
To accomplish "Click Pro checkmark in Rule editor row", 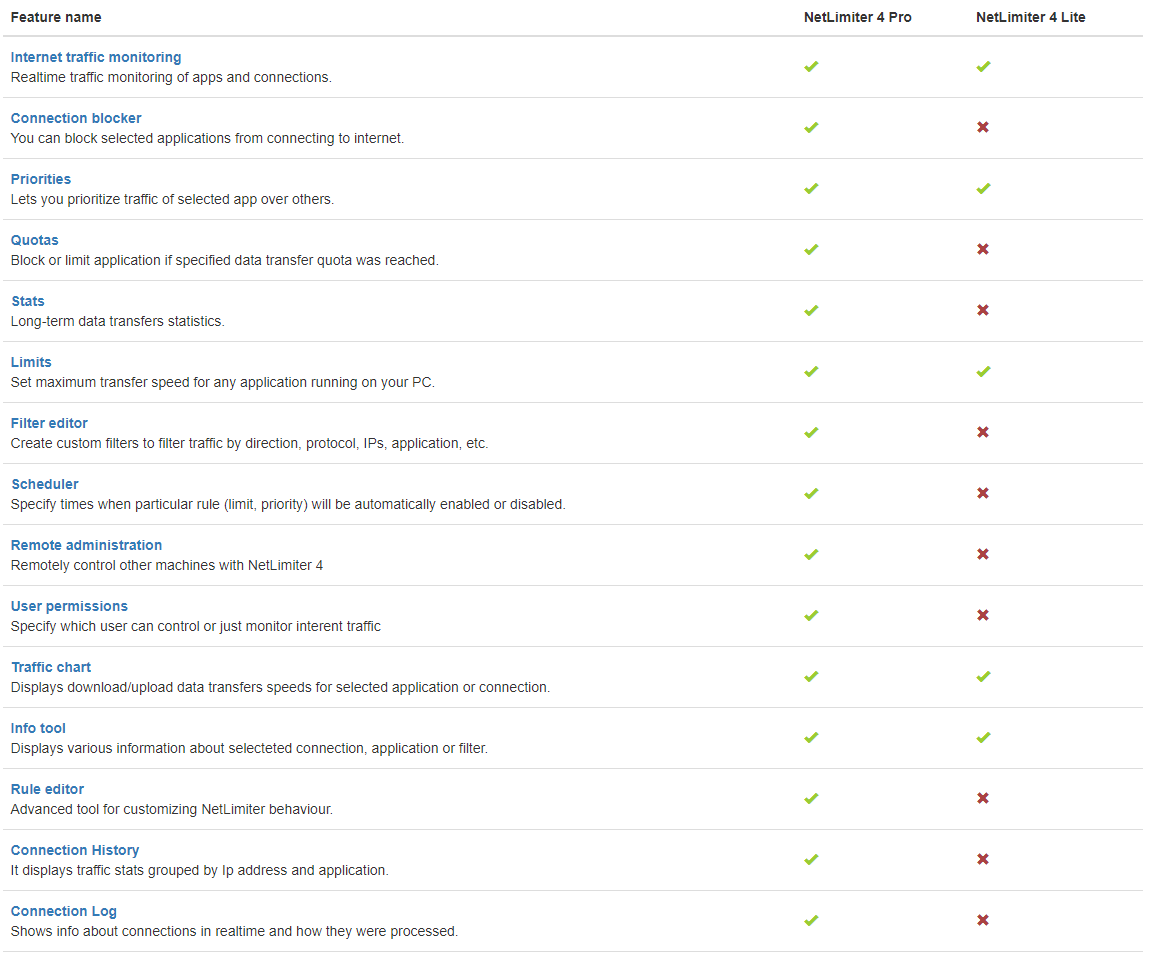I will click(x=811, y=799).
